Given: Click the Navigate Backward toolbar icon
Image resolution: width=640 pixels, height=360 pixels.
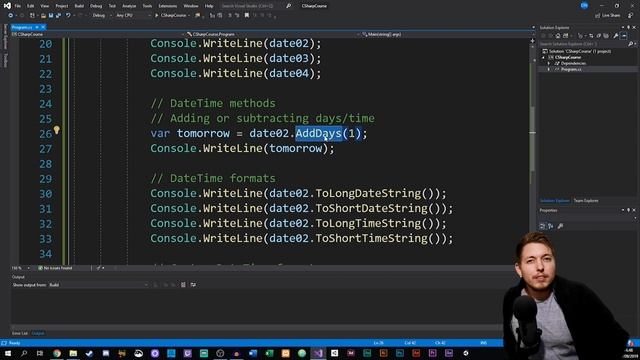Looking at the screenshot, I should pyautogui.click(x=10, y=16).
